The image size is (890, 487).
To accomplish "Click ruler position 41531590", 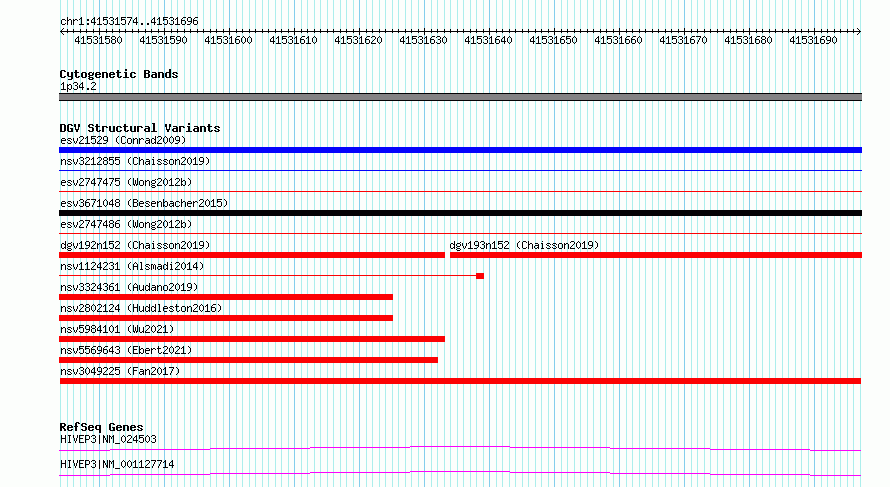I will 163,40.
